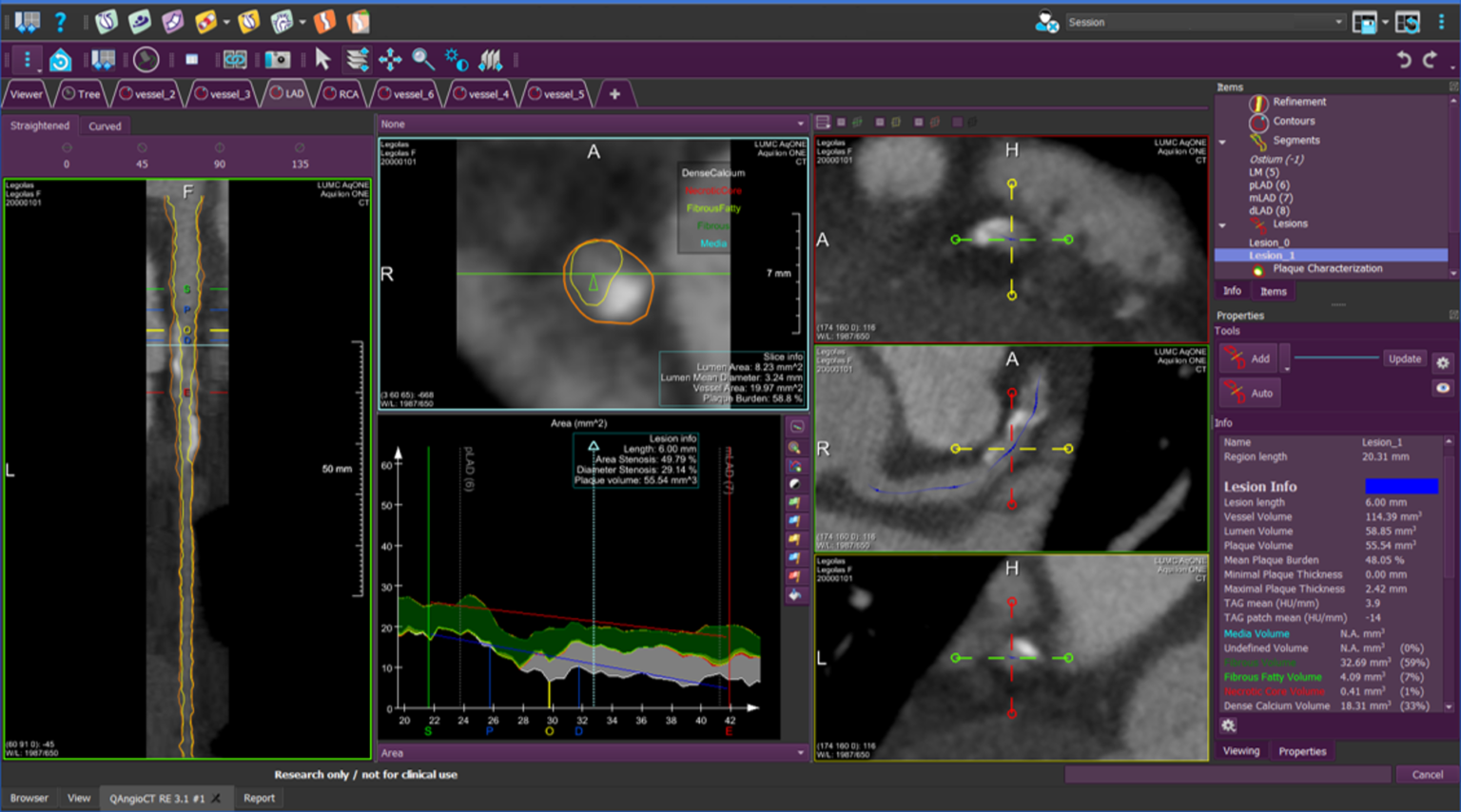Click the camera snapshot icon
The image size is (1461, 812).
(278, 60)
